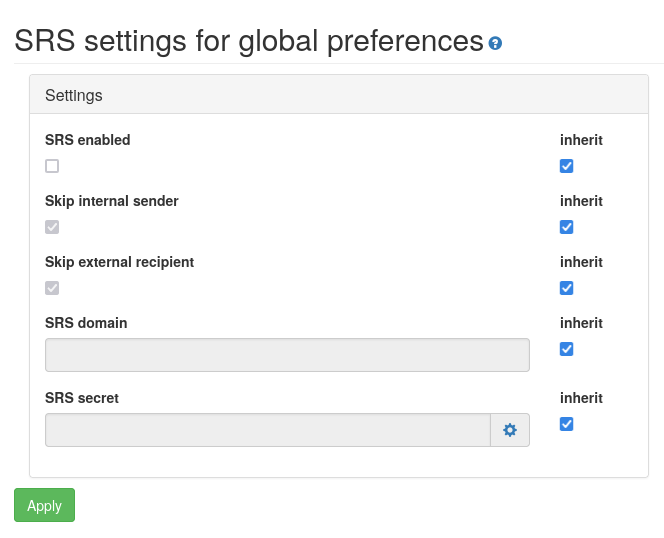Uncheck inherit for SRS secret
Screen dimensions: 664x538
click(567, 424)
